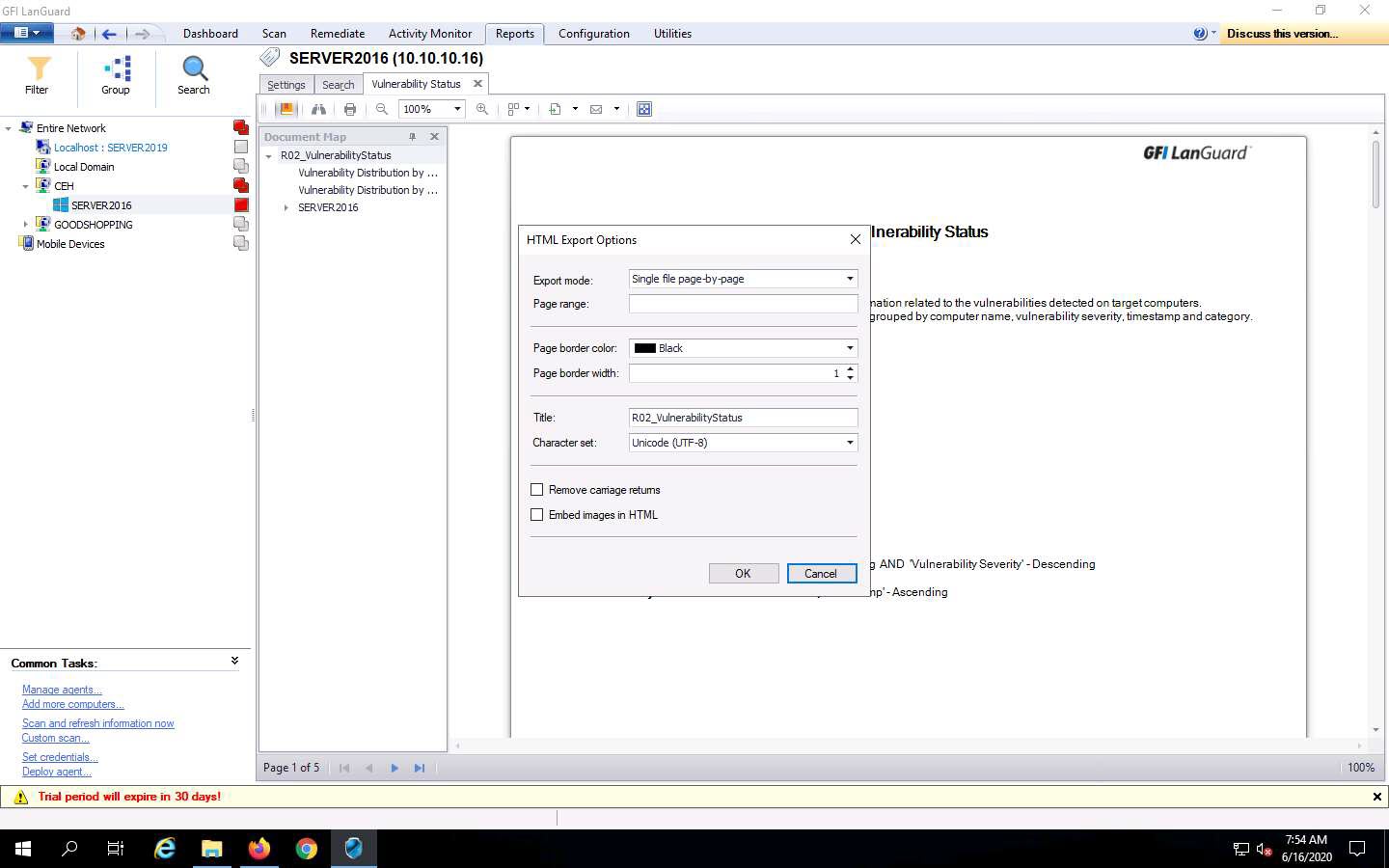Open send email format dropdown arrow
Viewport: 1389px width, 868px height.
616,109
